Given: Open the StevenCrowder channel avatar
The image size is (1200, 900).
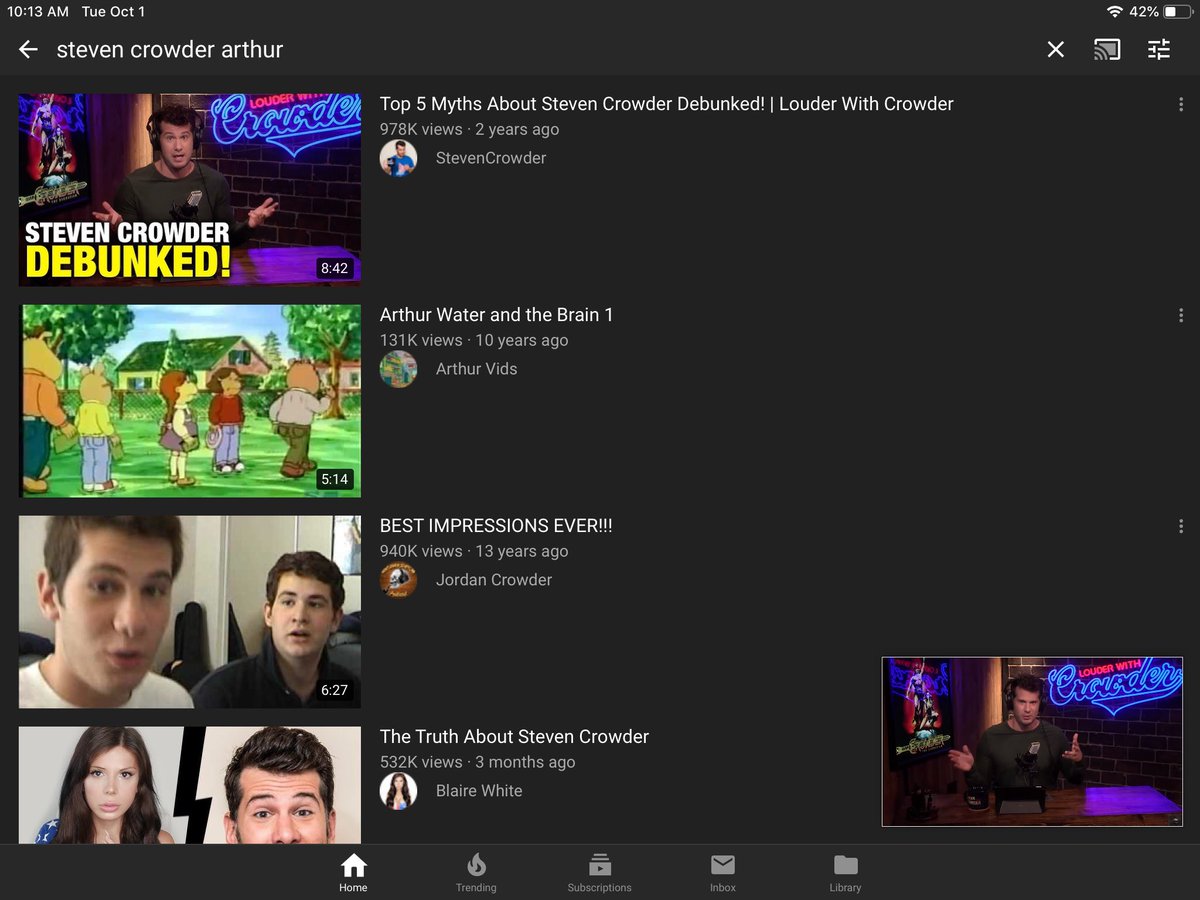Looking at the screenshot, I should pos(398,158).
